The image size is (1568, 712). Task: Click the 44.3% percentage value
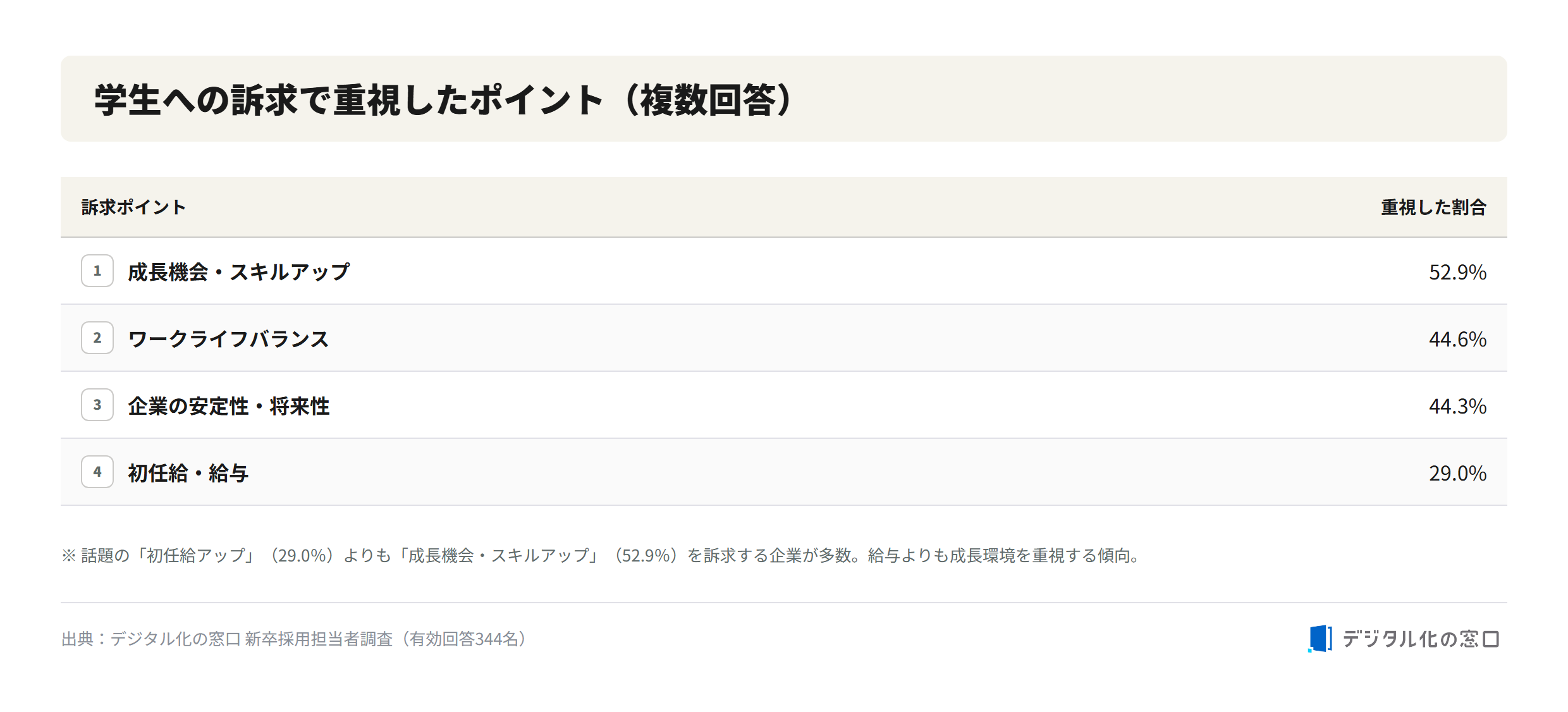point(1457,406)
